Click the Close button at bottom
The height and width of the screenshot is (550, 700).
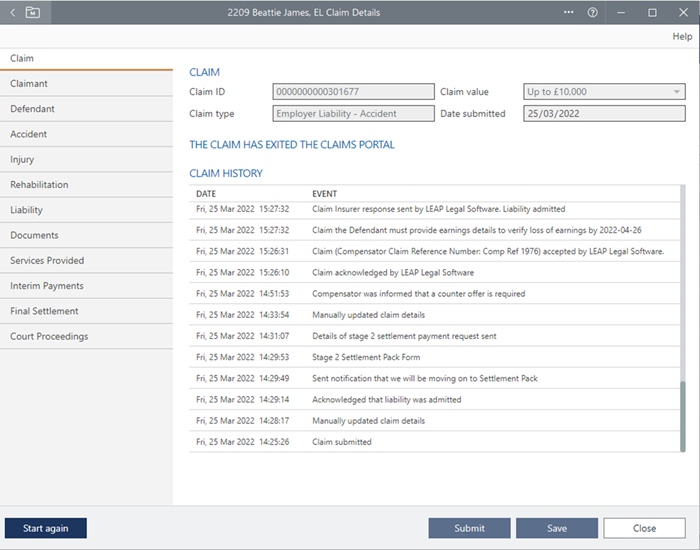pos(644,528)
